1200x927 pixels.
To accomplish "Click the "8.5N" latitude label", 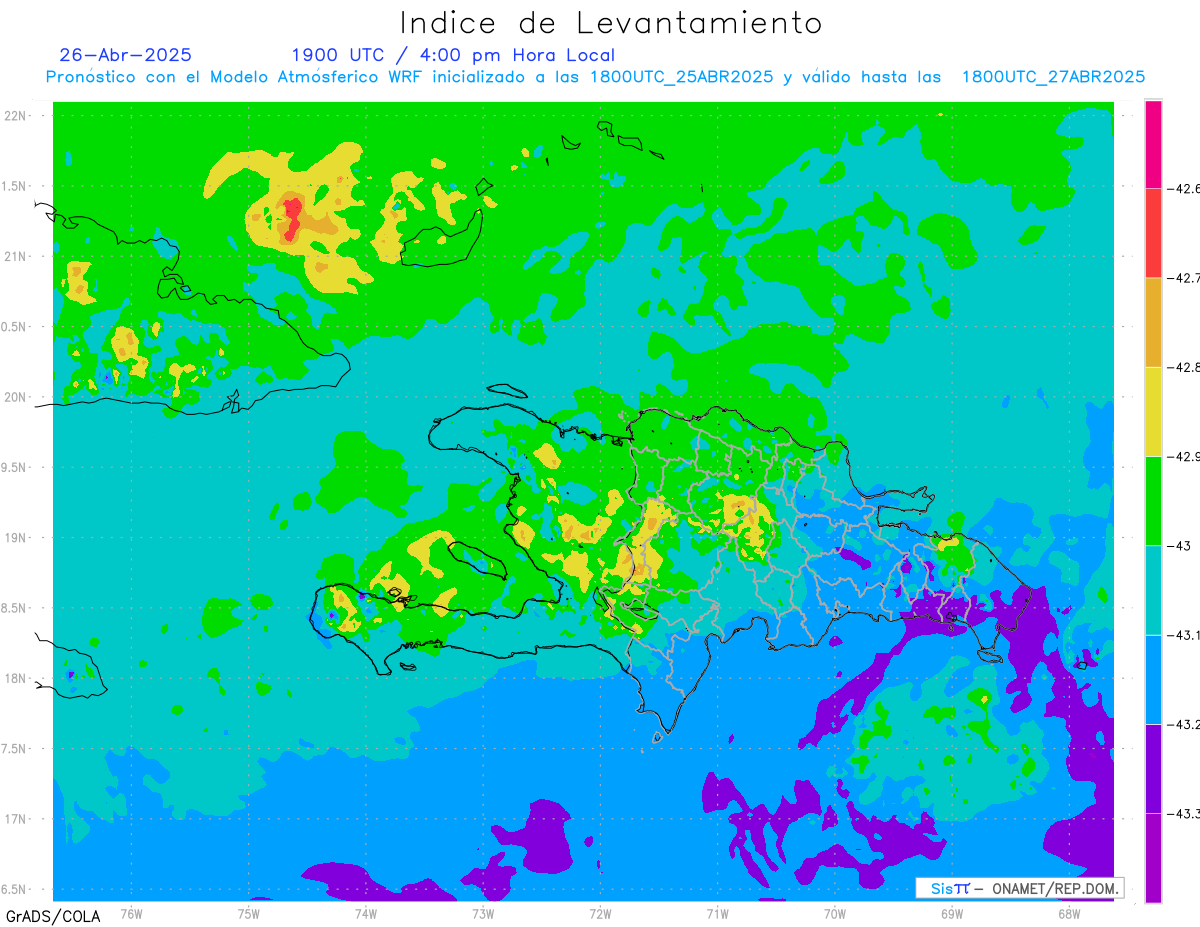I will coord(14,608).
